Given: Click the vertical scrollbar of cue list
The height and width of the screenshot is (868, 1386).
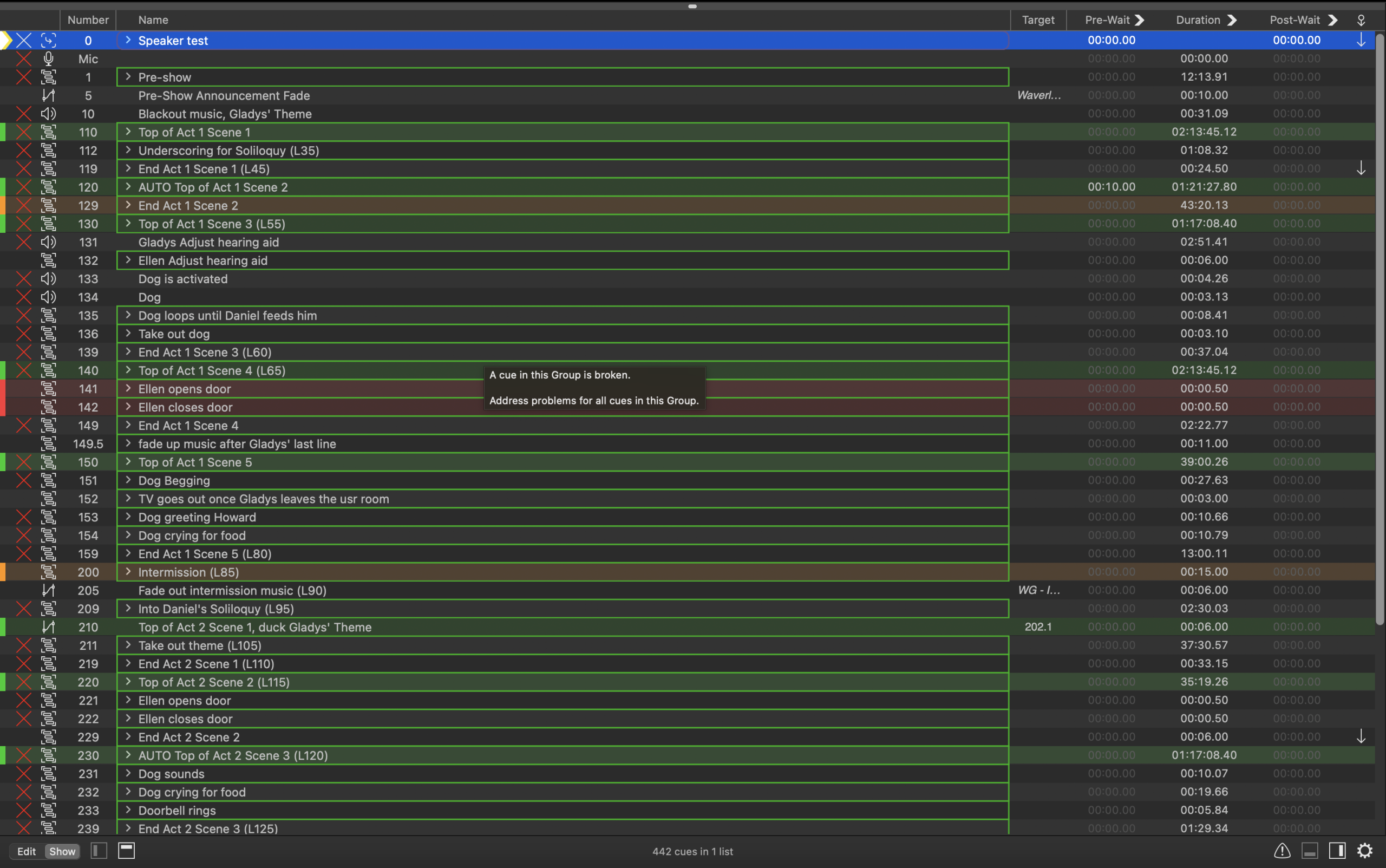Looking at the screenshot, I should [x=1380, y=327].
